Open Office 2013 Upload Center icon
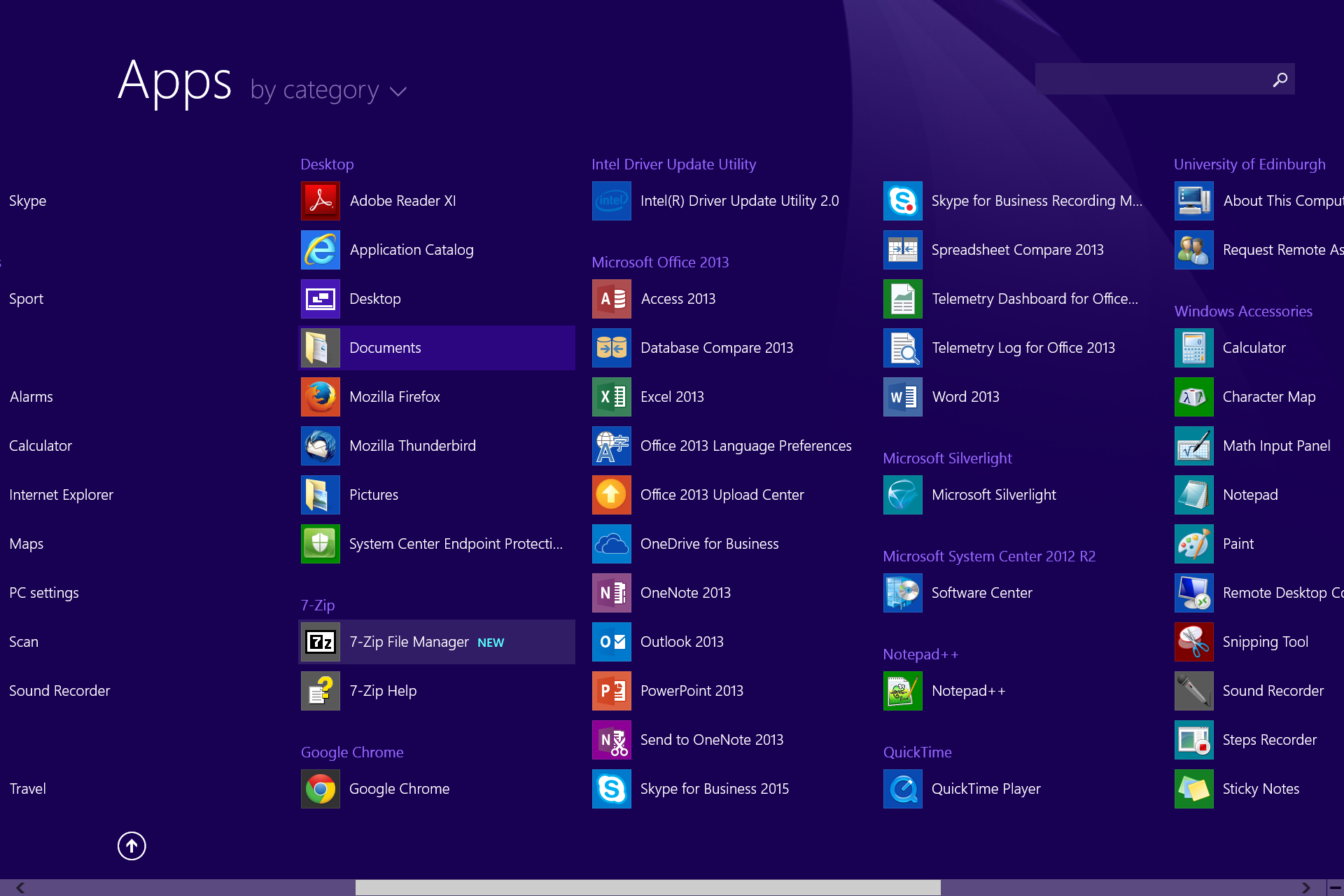 tap(611, 495)
